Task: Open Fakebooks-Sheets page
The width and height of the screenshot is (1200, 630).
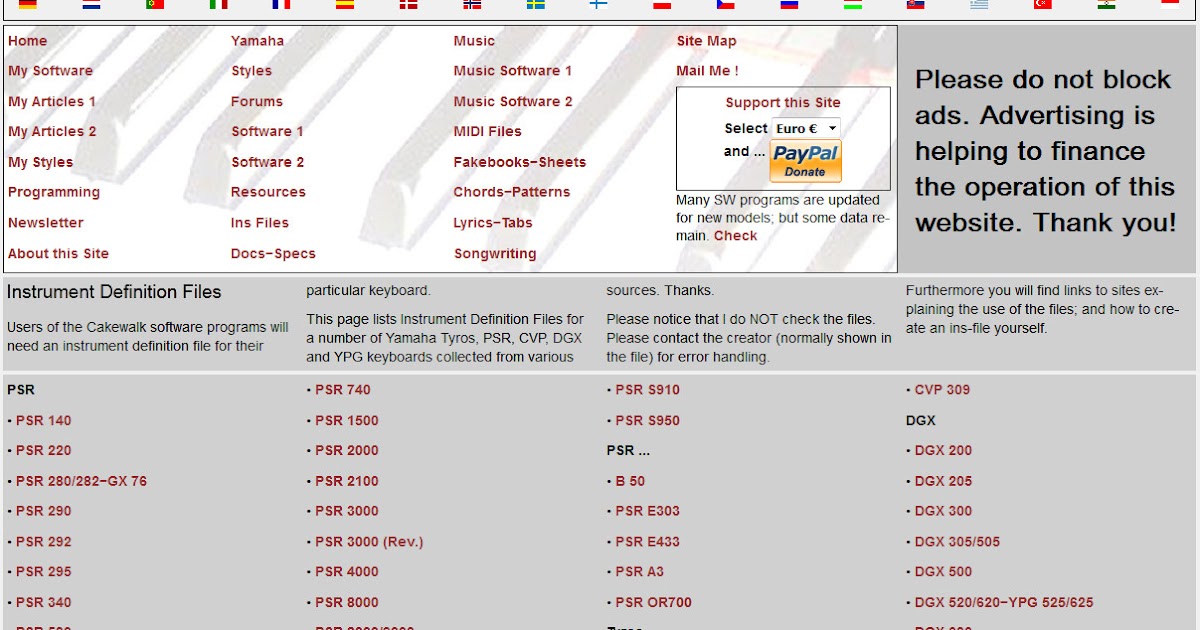Action: pyautogui.click(x=520, y=162)
